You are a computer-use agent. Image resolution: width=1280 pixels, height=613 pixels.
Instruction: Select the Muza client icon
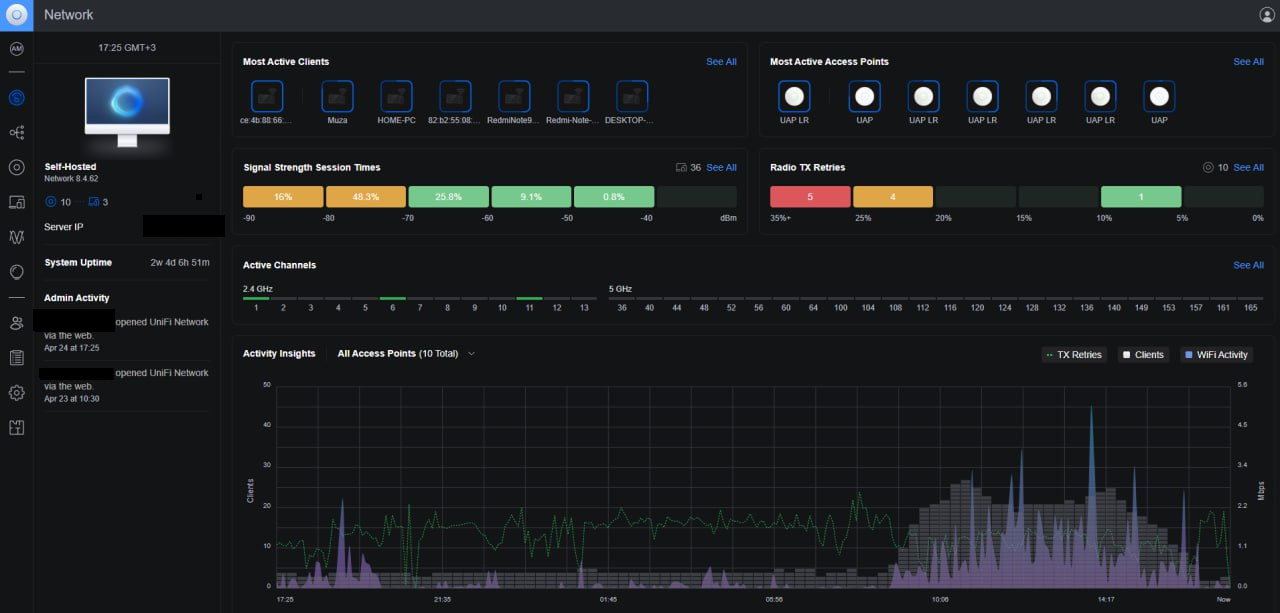[x=337, y=97]
